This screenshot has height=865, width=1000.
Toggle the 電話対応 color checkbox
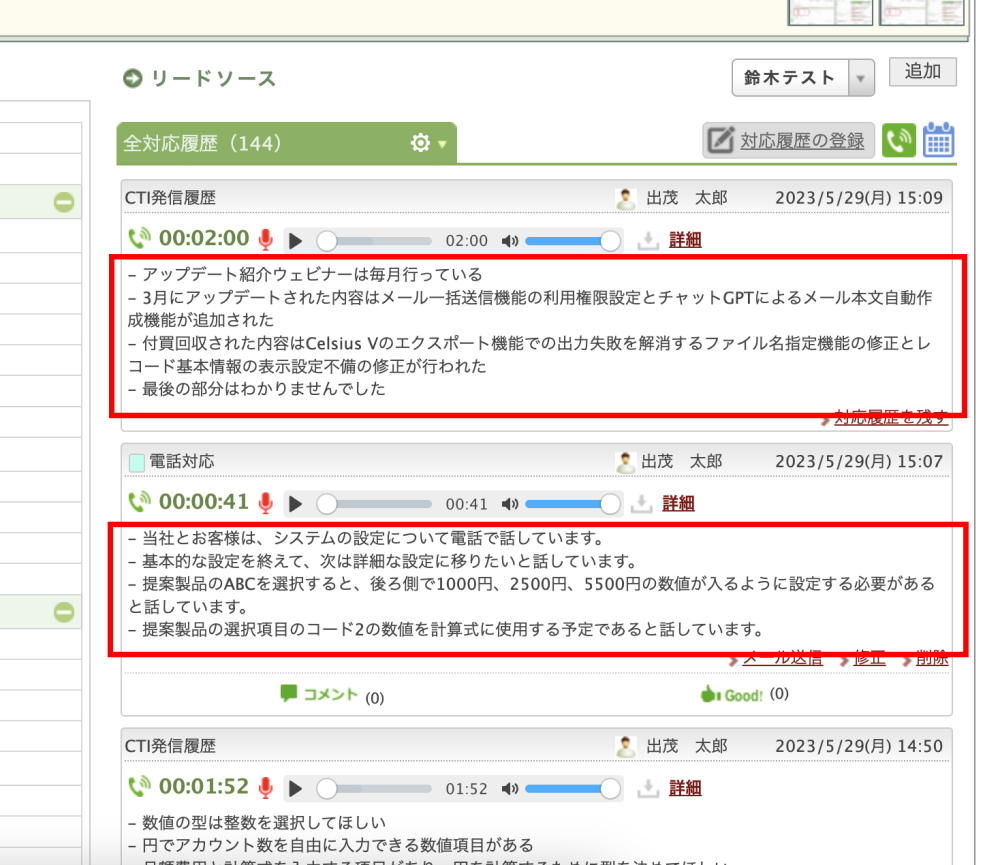point(136,462)
